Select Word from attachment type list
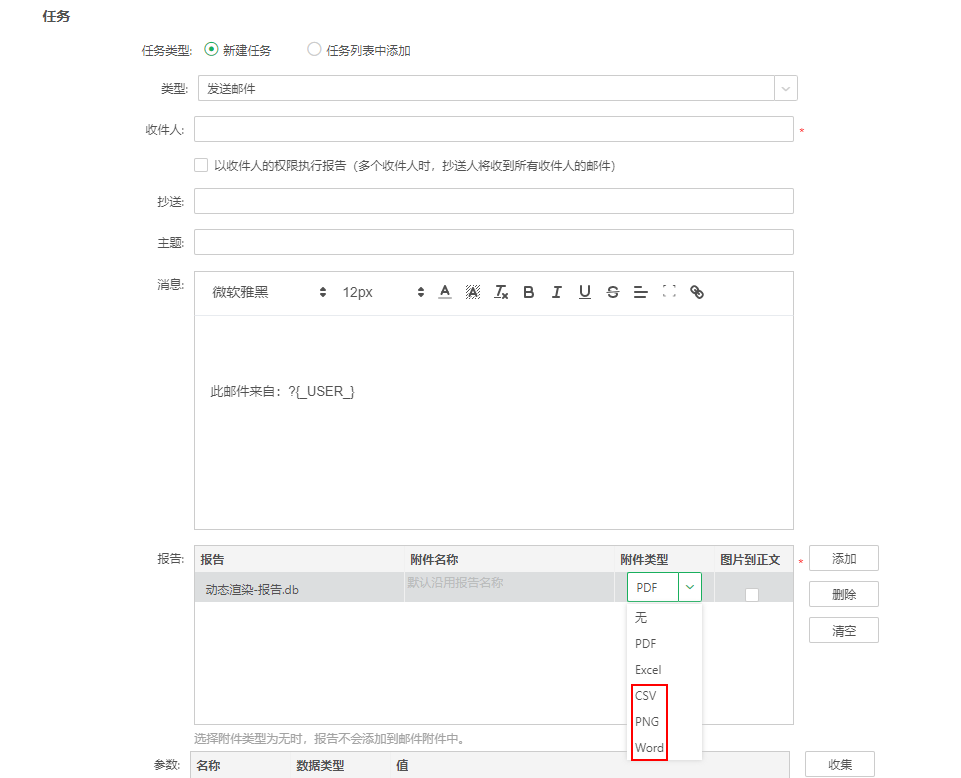 coord(648,747)
